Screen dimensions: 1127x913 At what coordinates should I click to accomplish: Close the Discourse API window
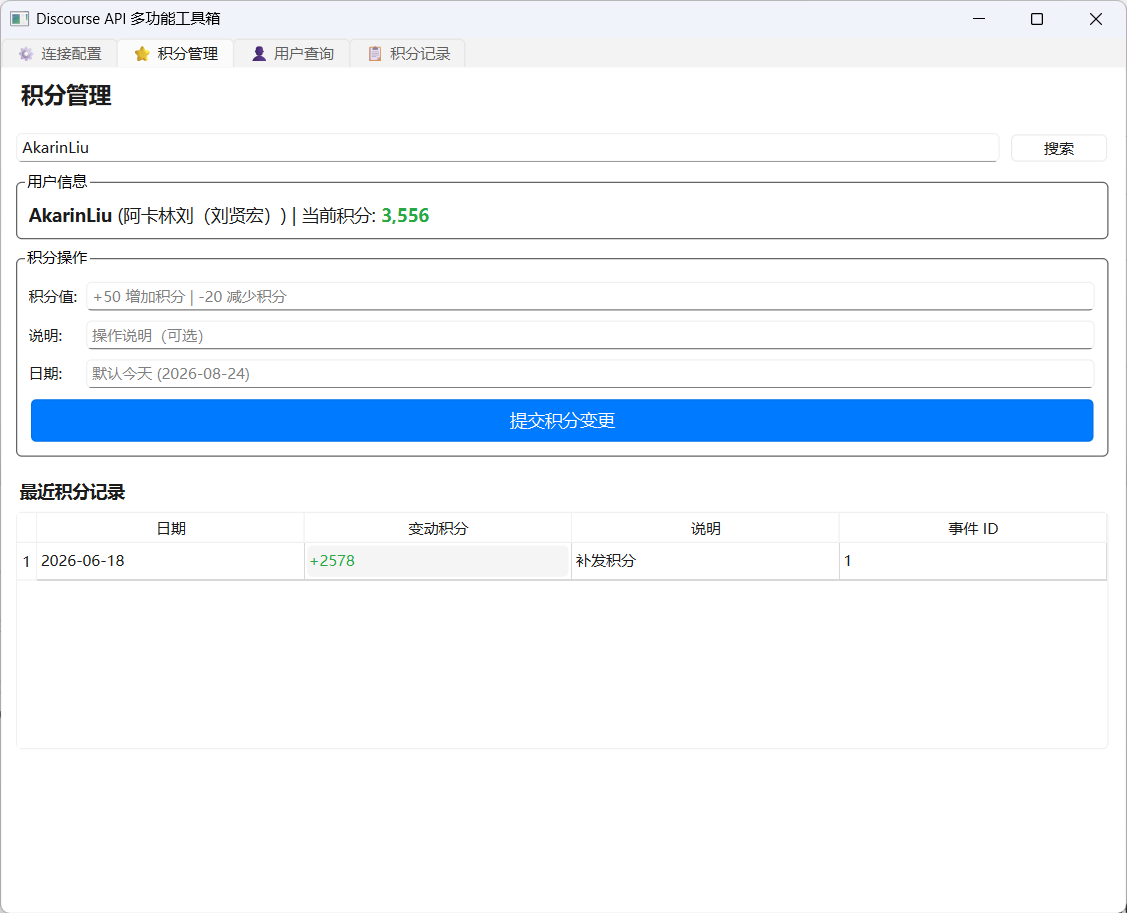click(x=1095, y=19)
